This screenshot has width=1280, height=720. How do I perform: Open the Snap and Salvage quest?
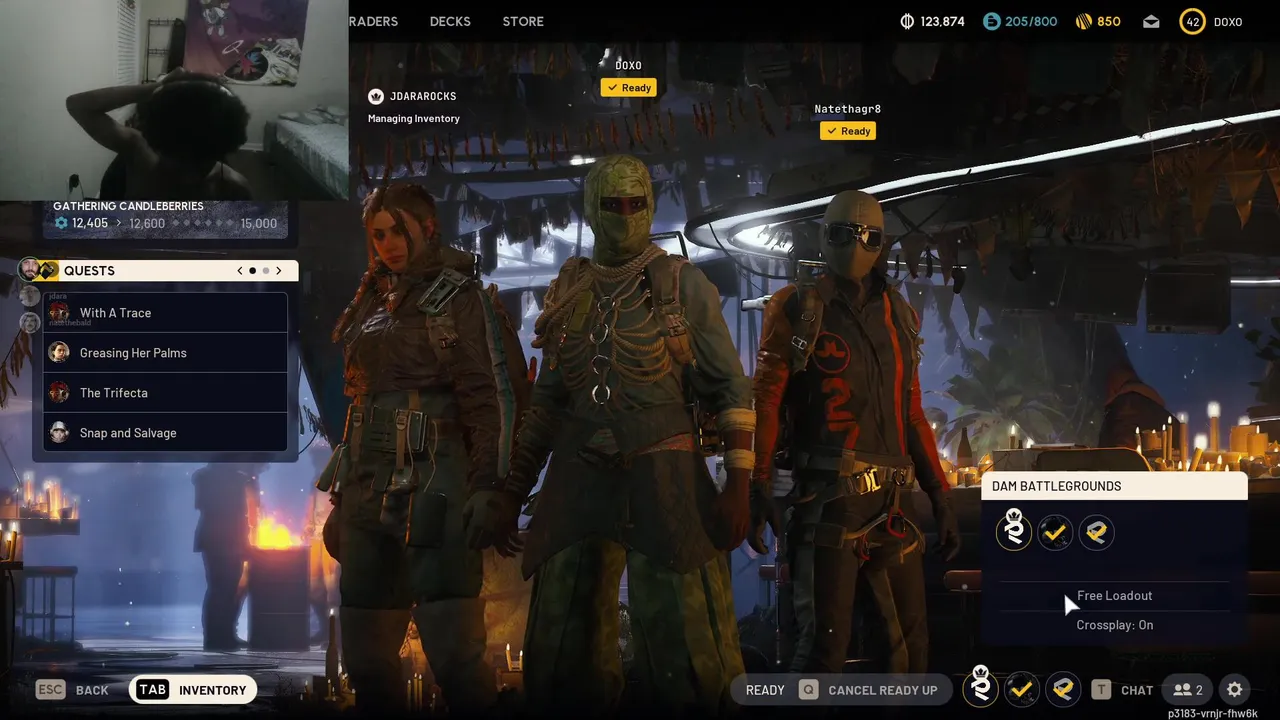tap(166, 433)
